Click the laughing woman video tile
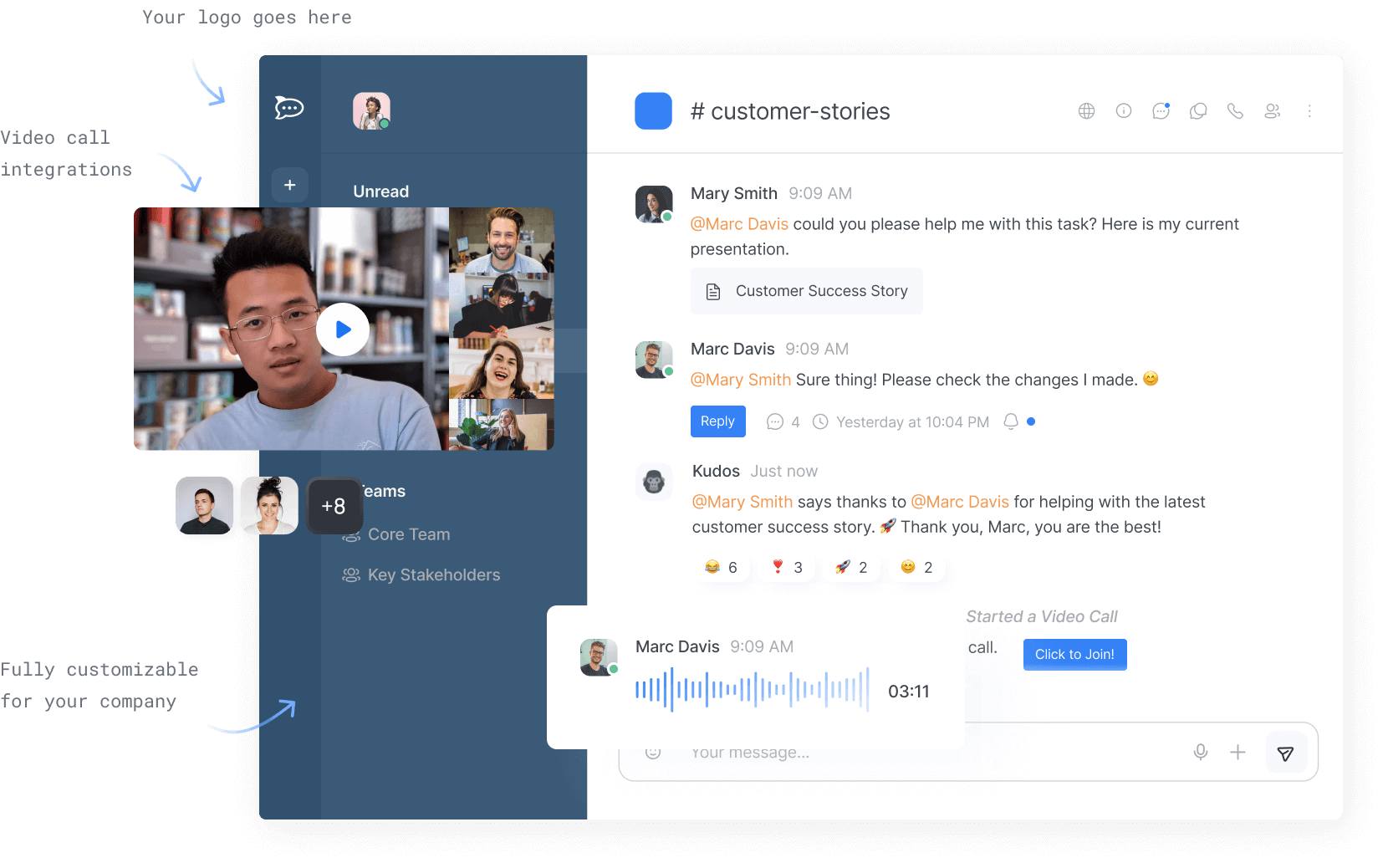1388x868 pixels. (x=502, y=368)
